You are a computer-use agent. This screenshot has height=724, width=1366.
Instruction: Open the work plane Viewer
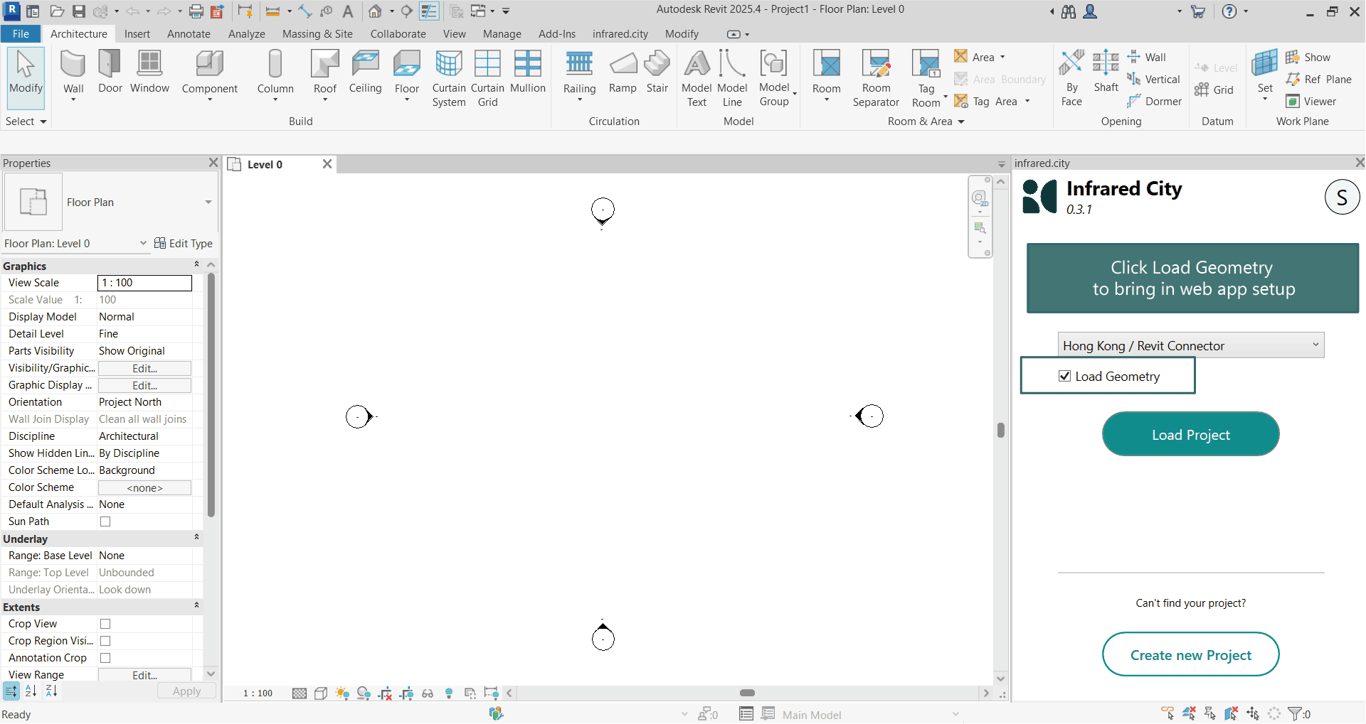coord(1311,101)
